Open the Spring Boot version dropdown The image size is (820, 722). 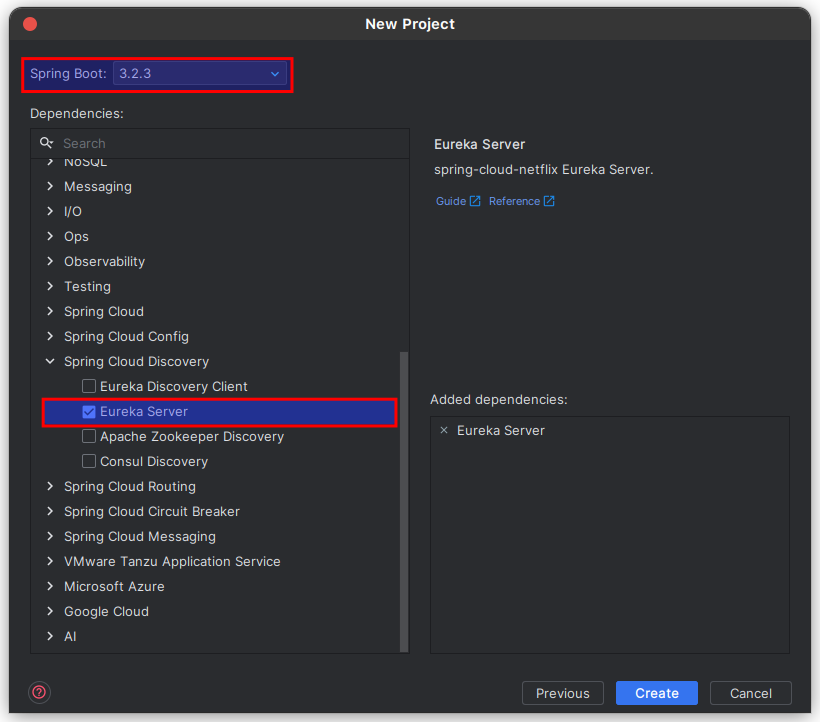tap(275, 74)
